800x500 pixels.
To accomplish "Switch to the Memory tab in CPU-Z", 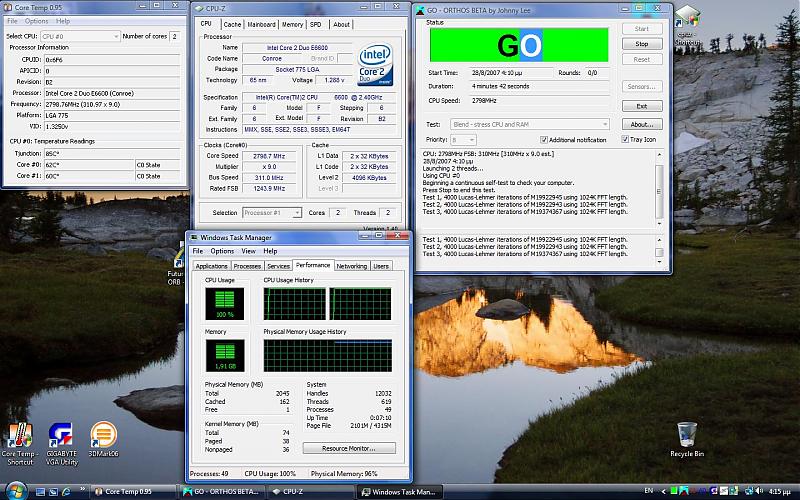I will pyautogui.click(x=292, y=24).
